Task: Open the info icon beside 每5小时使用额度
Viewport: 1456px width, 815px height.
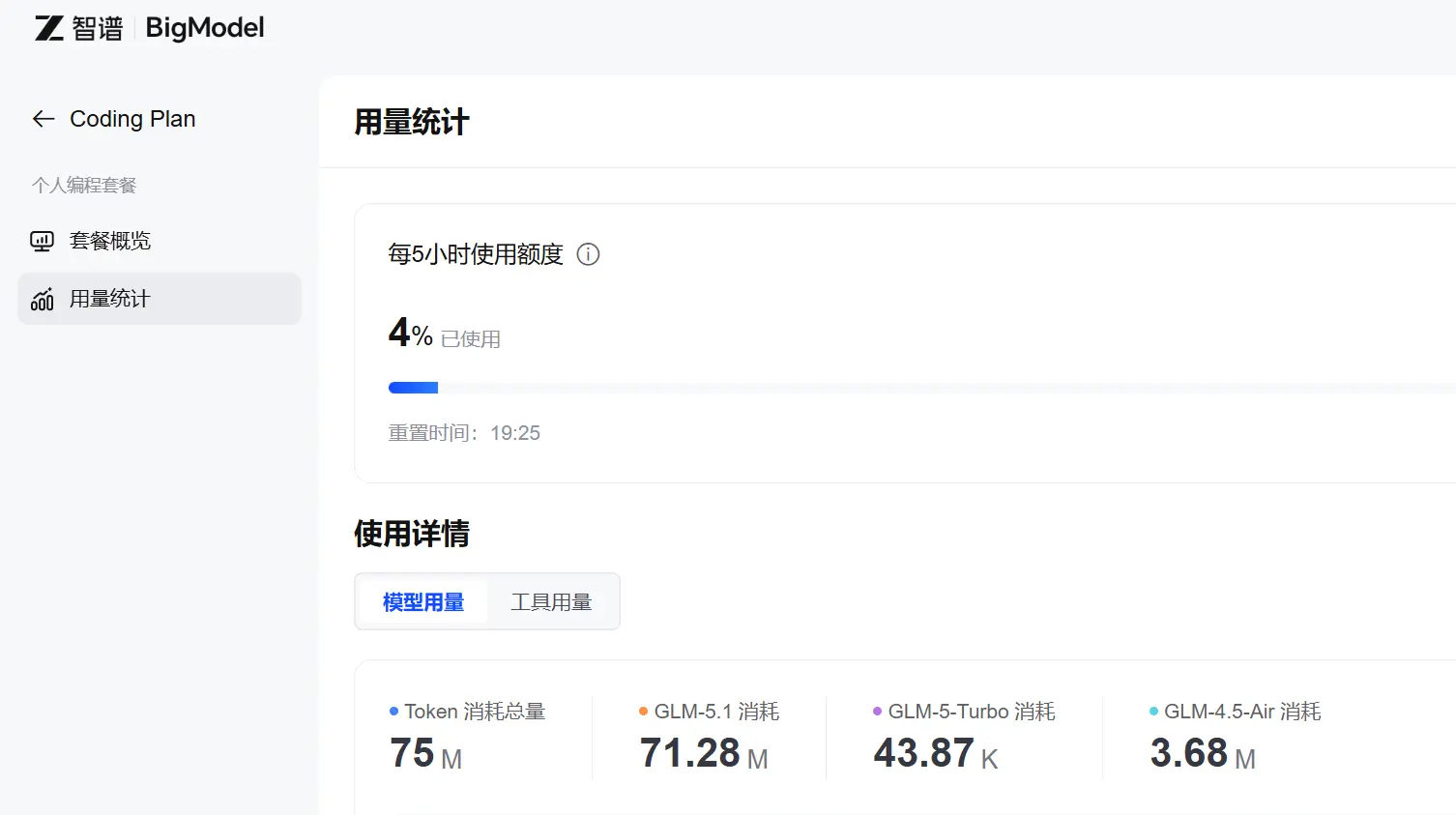Action: pyautogui.click(x=588, y=254)
